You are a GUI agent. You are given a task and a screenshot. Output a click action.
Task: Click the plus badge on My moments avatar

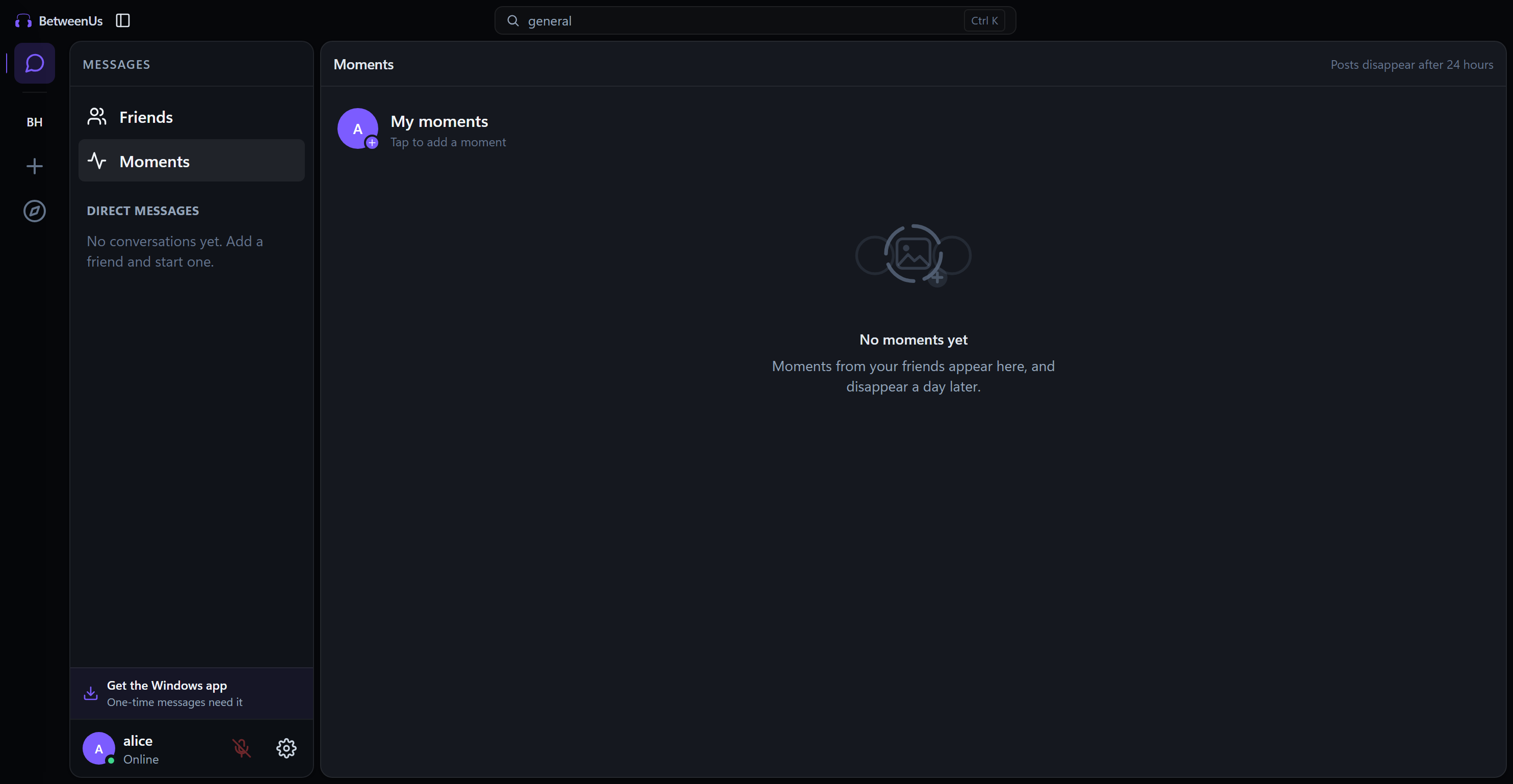[372, 142]
